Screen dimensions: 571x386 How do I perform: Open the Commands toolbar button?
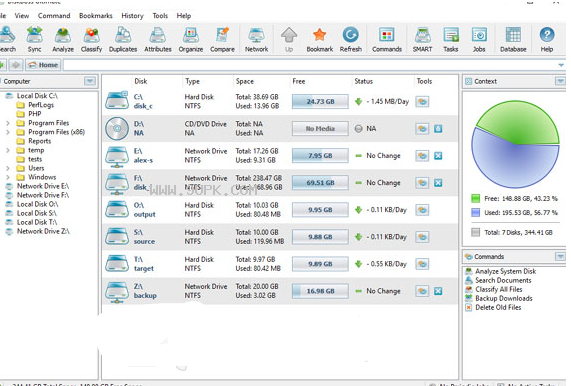tap(387, 39)
